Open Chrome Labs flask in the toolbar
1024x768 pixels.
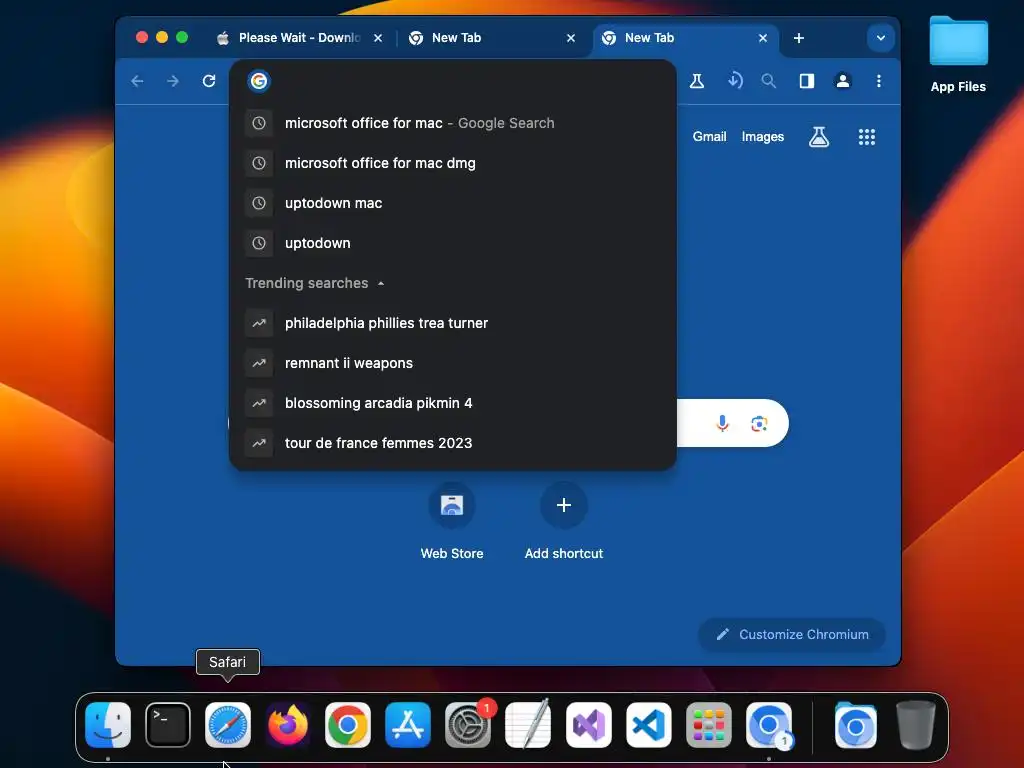pos(697,81)
